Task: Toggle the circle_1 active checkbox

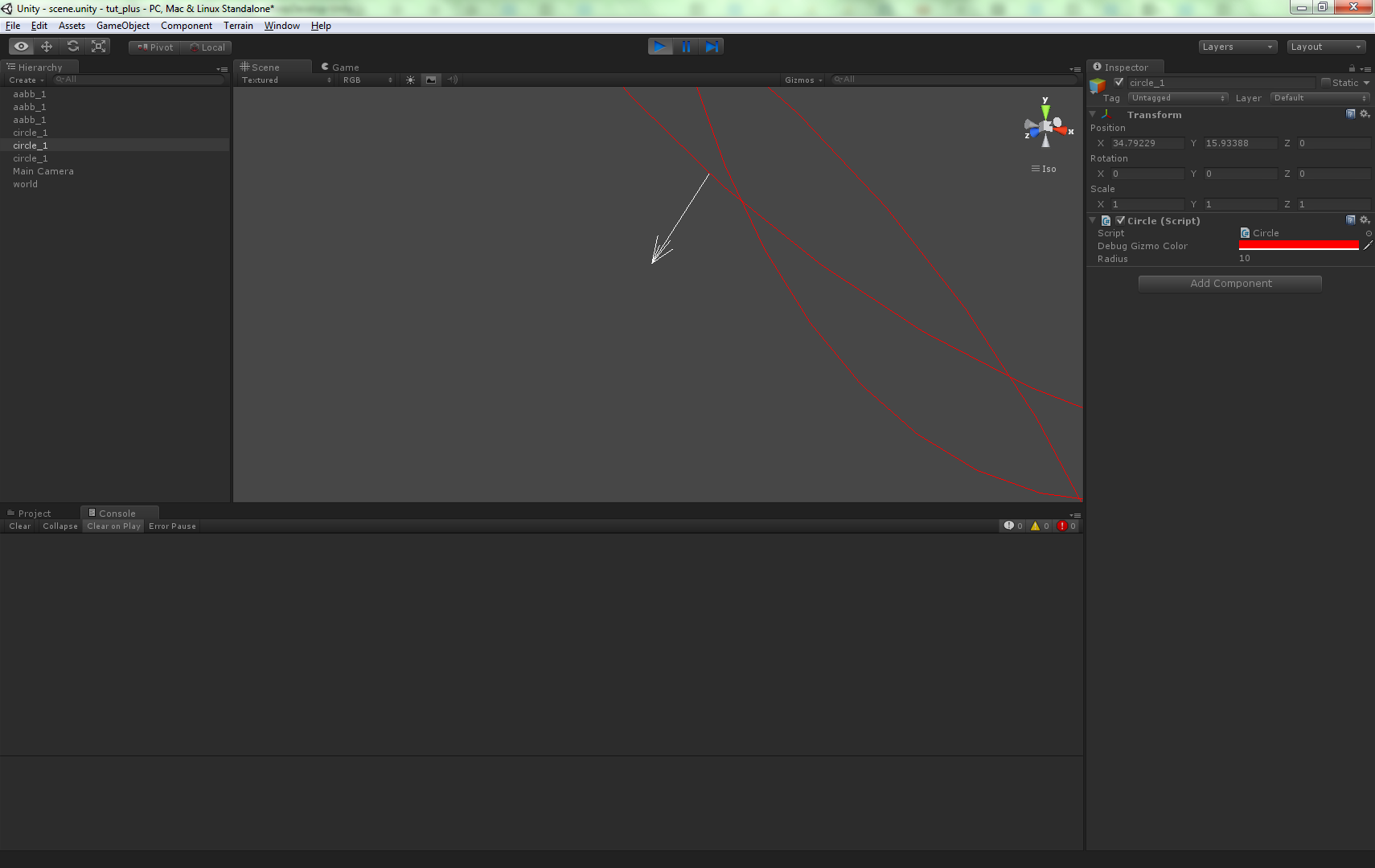Action: [x=1119, y=82]
